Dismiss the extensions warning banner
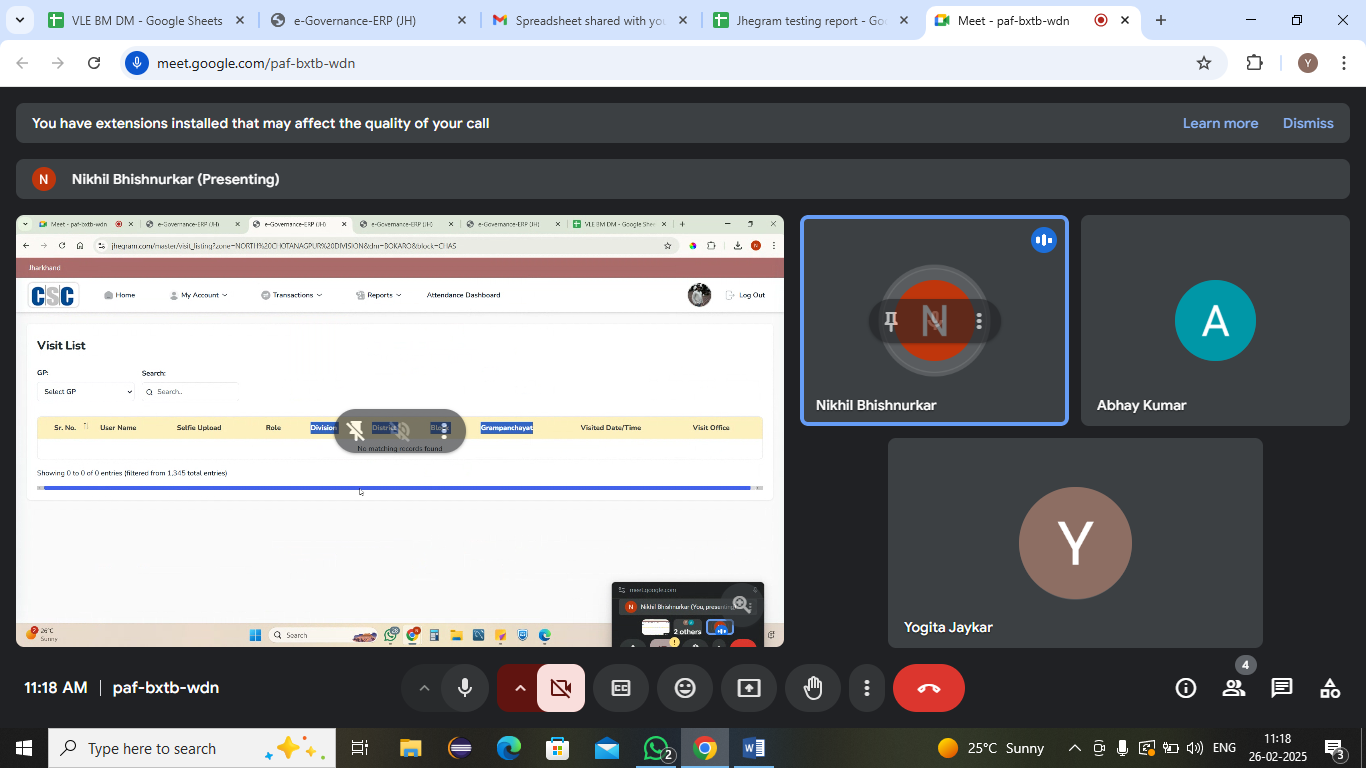This screenshot has width=1366, height=768. (x=1308, y=123)
